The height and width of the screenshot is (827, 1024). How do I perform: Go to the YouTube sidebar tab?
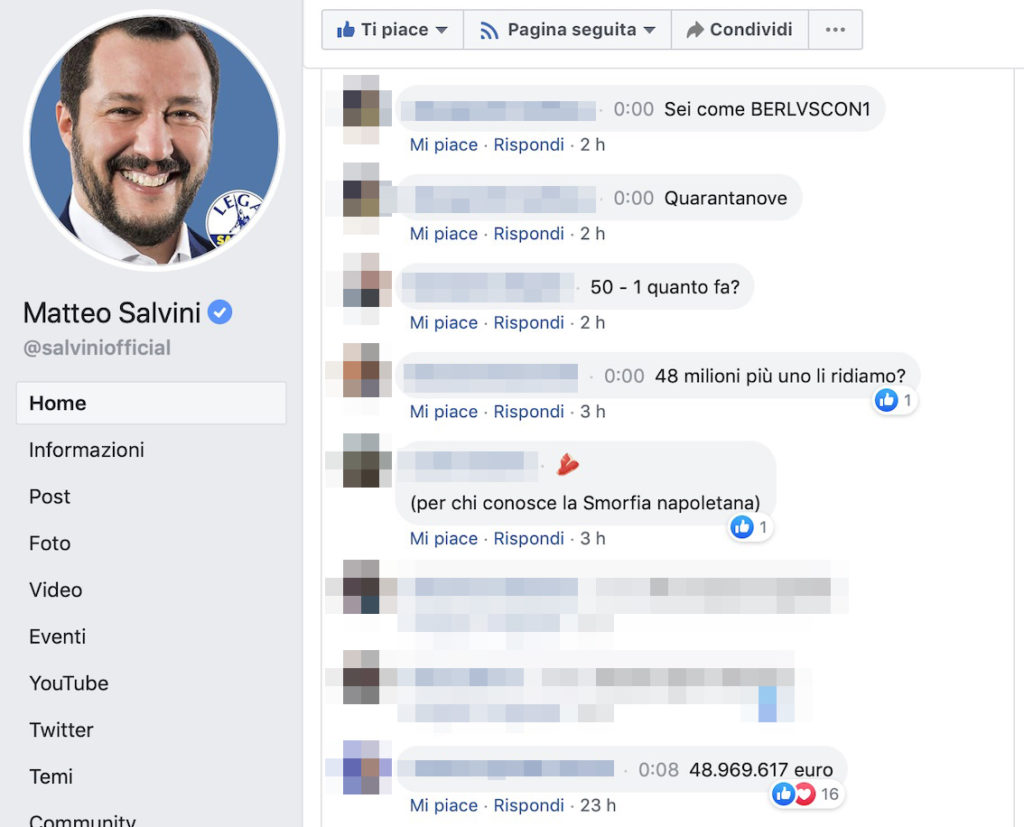[69, 683]
